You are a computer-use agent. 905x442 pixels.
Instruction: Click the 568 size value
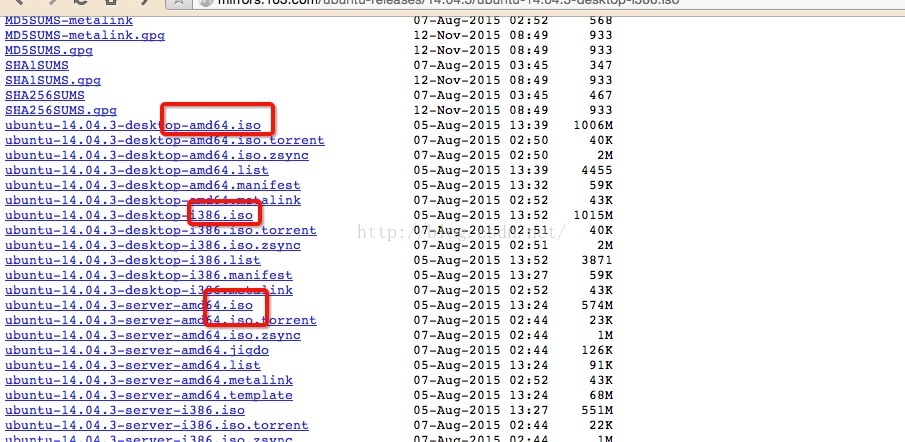pyautogui.click(x=601, y=20)
